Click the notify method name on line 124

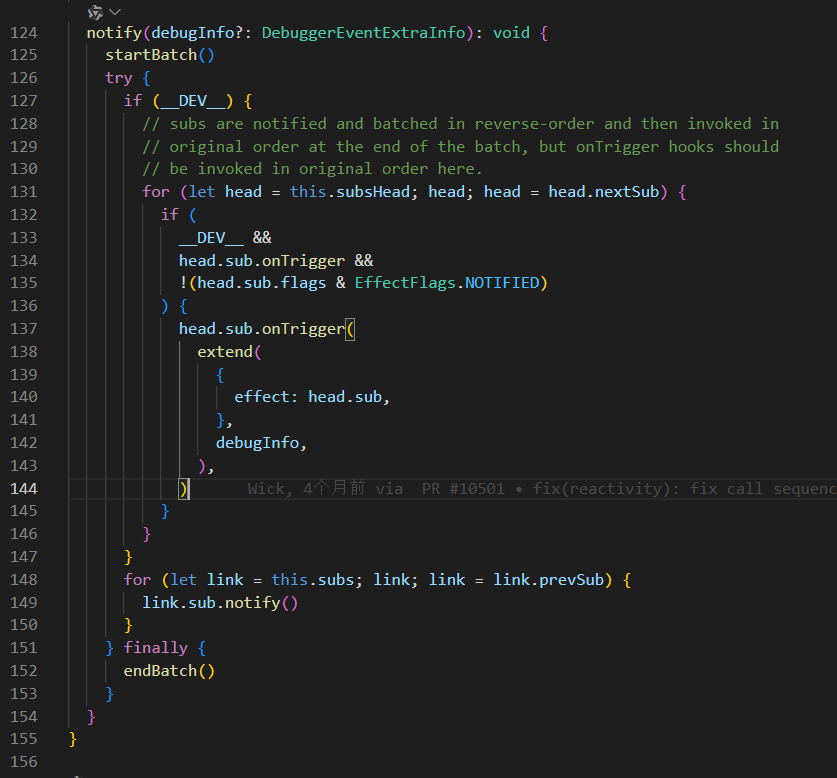(x=114, y=33)
